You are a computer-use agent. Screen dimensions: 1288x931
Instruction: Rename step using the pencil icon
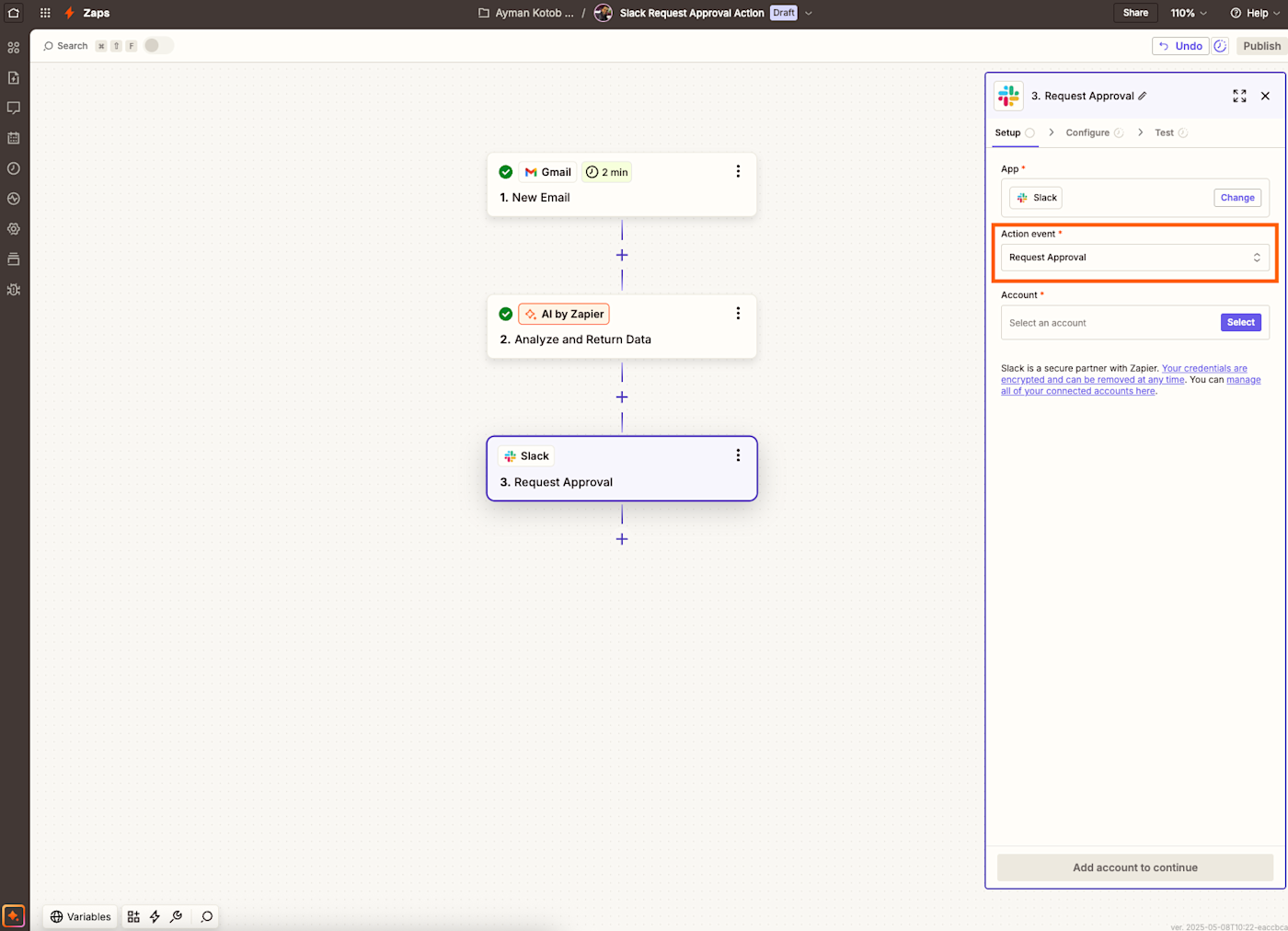(x=1143, y=96)
